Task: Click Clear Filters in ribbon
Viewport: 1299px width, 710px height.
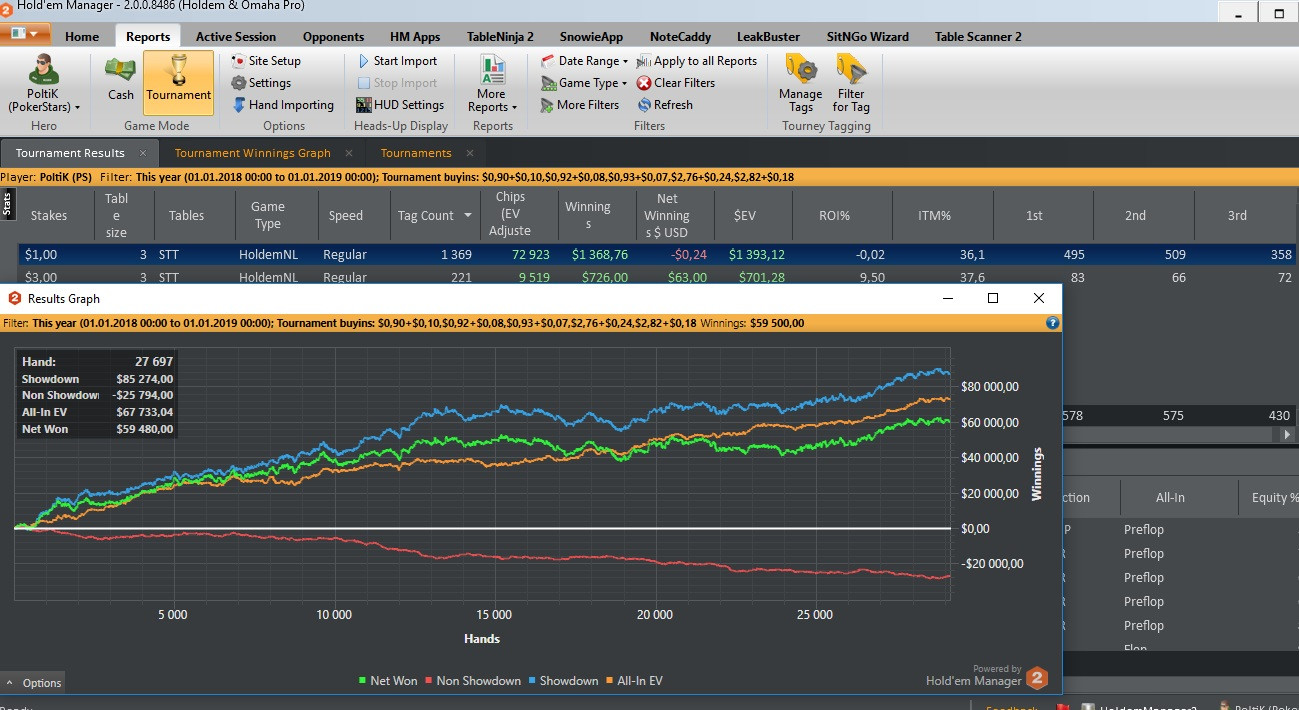Action: click(x=676, y=83)
